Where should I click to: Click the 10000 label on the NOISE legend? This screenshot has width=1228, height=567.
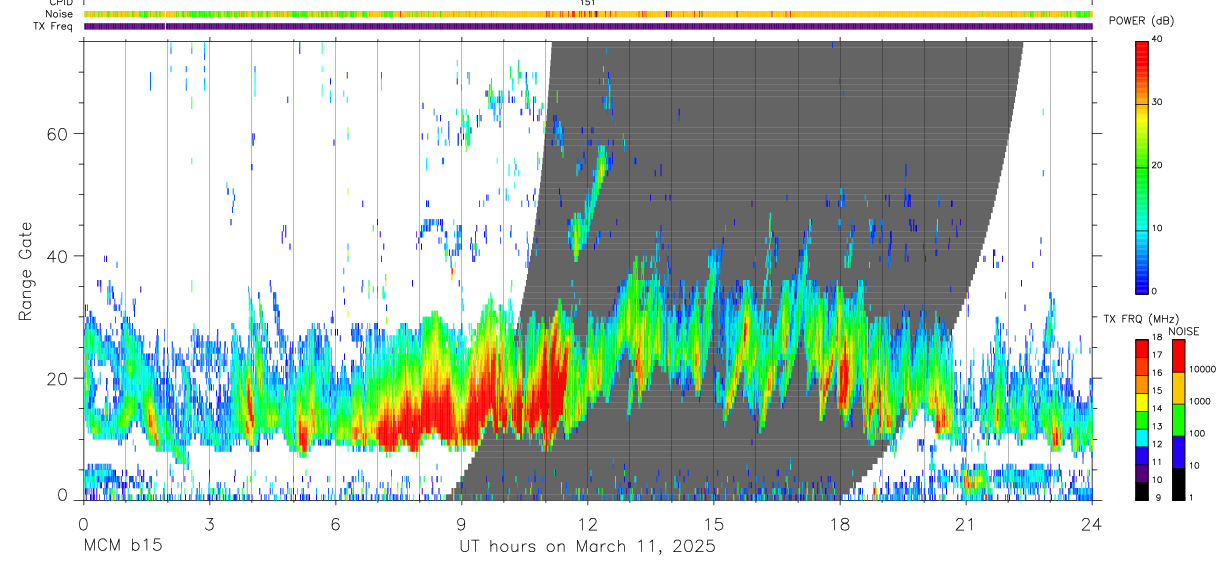1204,369
